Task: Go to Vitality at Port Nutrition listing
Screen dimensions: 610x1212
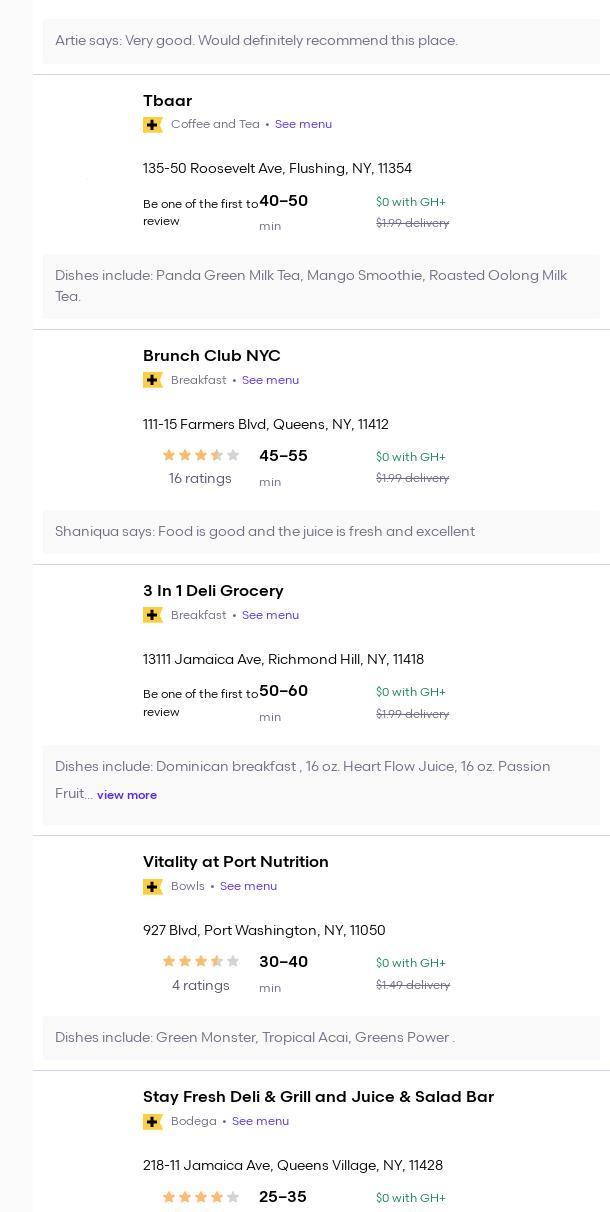Action: coord(235,862)
